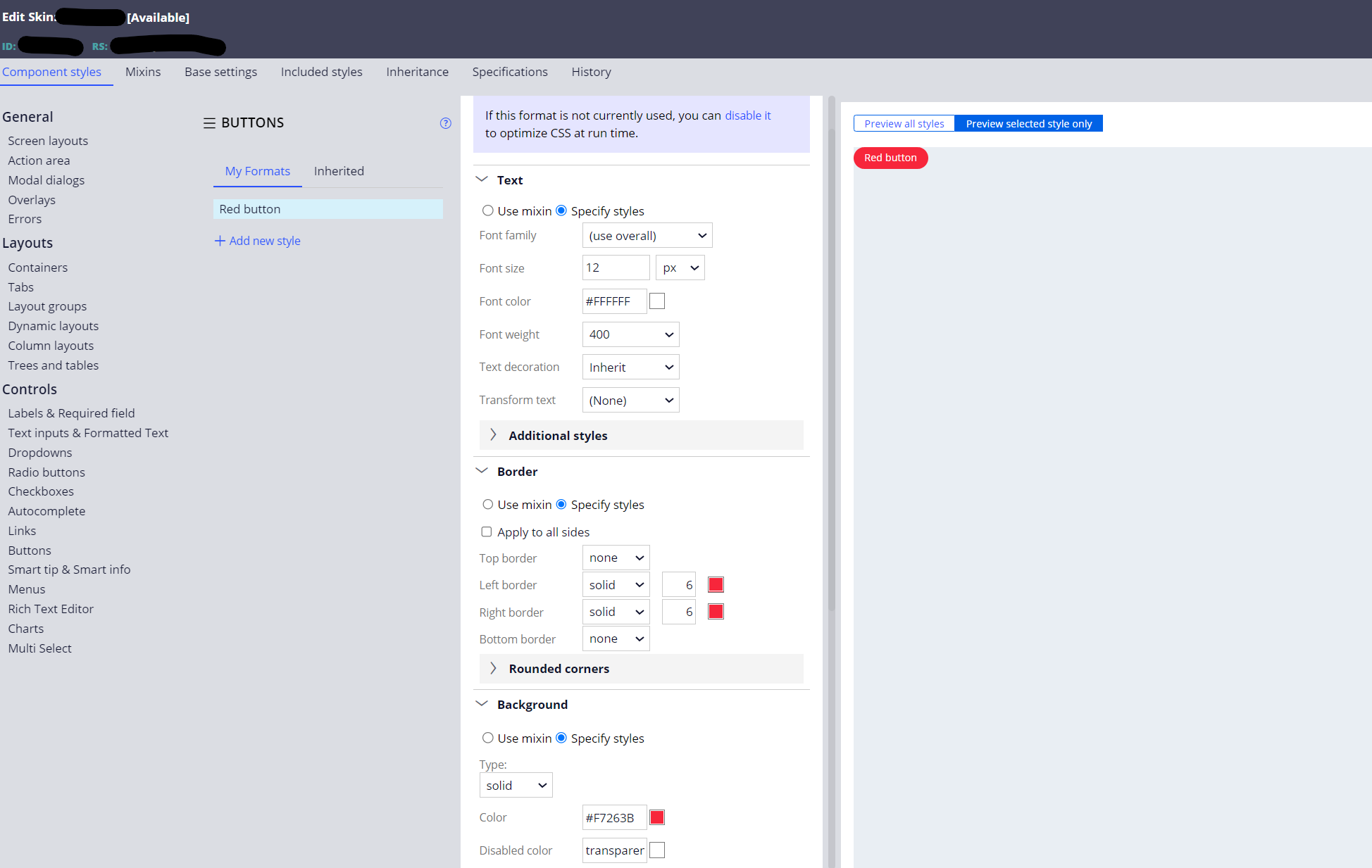
Task: Open the Transform text dropdown
Action: (631, 400)
